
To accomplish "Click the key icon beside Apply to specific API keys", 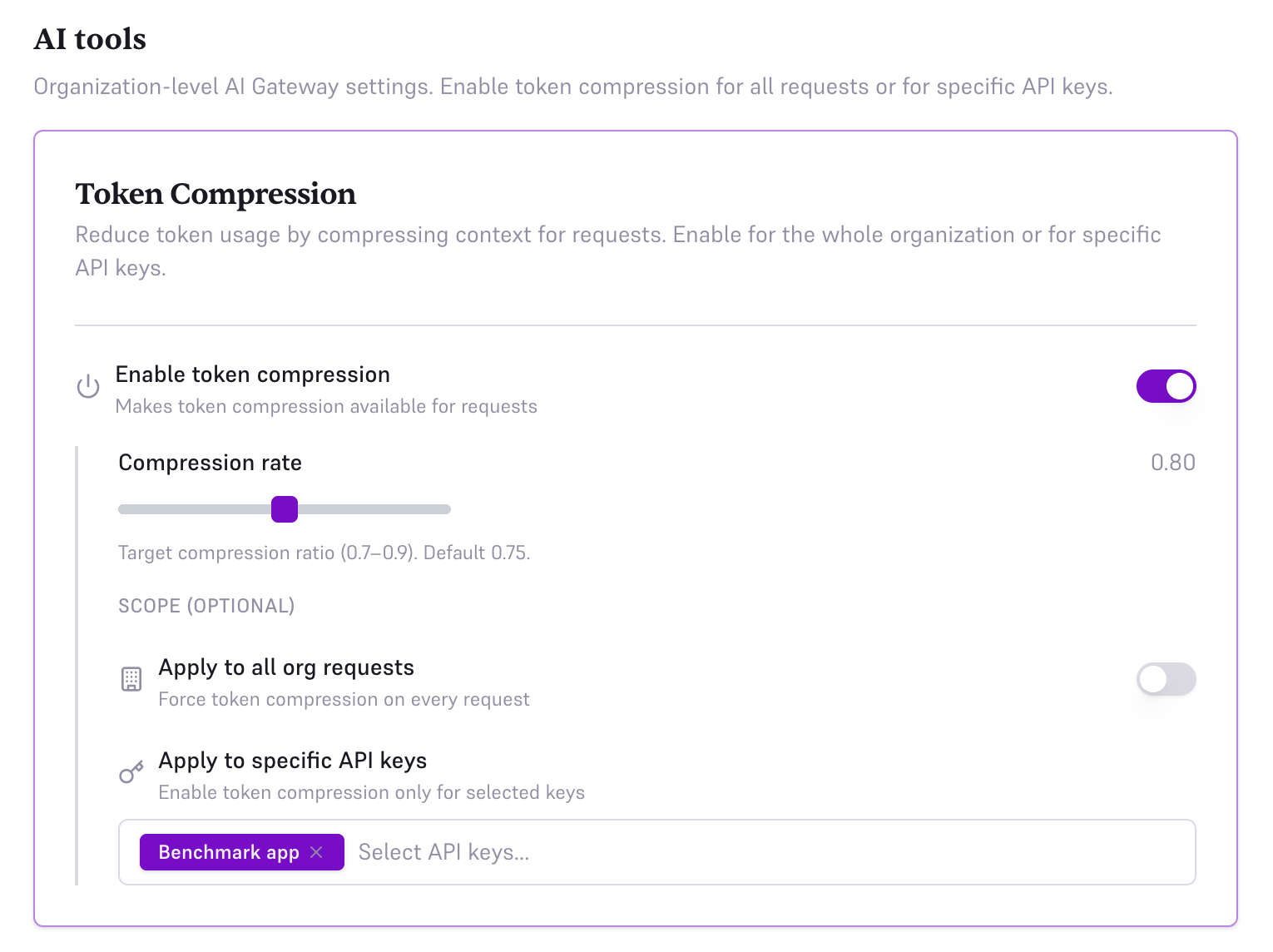I will pos(131,772).
